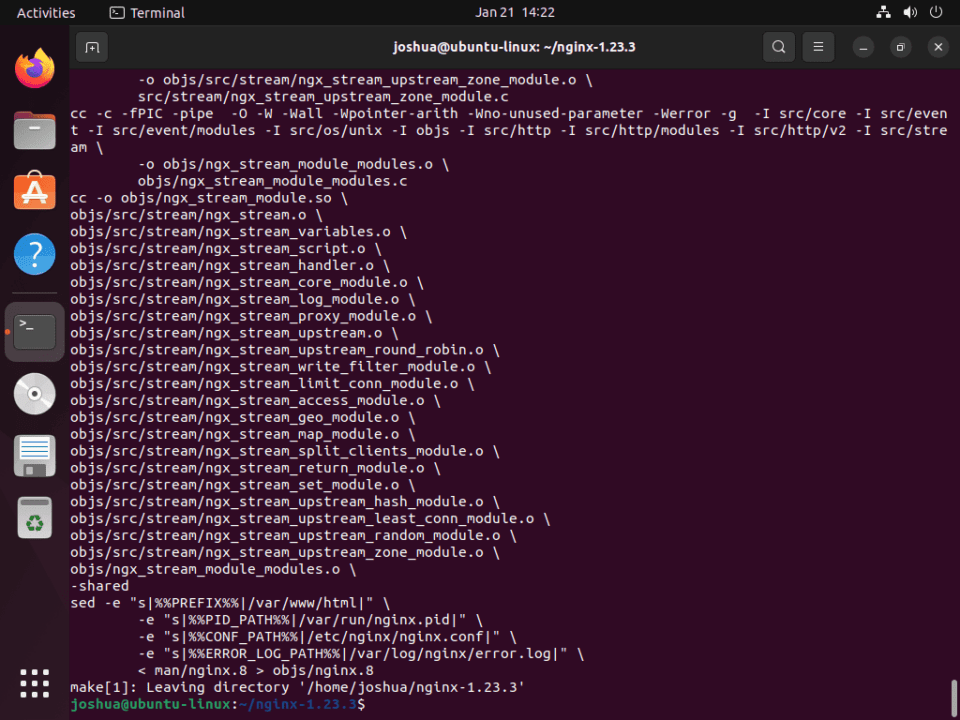
Task: Click the volume icon in top bar
Action: [x=910, y=12]
